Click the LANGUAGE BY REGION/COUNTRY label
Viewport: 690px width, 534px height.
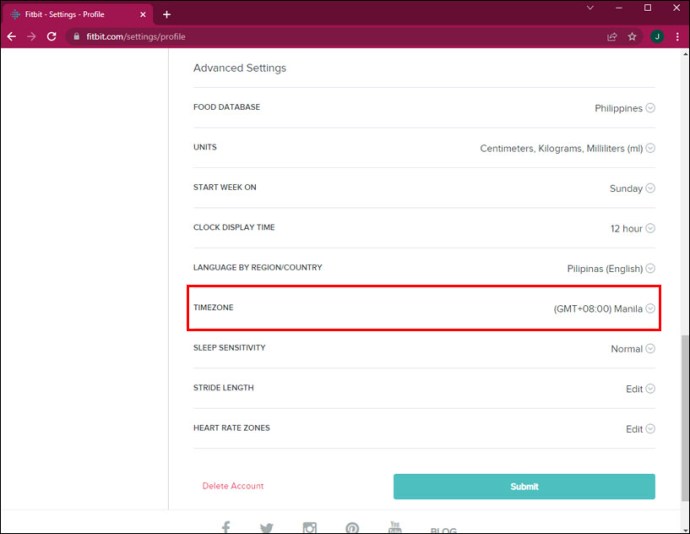tap(258, 267)
